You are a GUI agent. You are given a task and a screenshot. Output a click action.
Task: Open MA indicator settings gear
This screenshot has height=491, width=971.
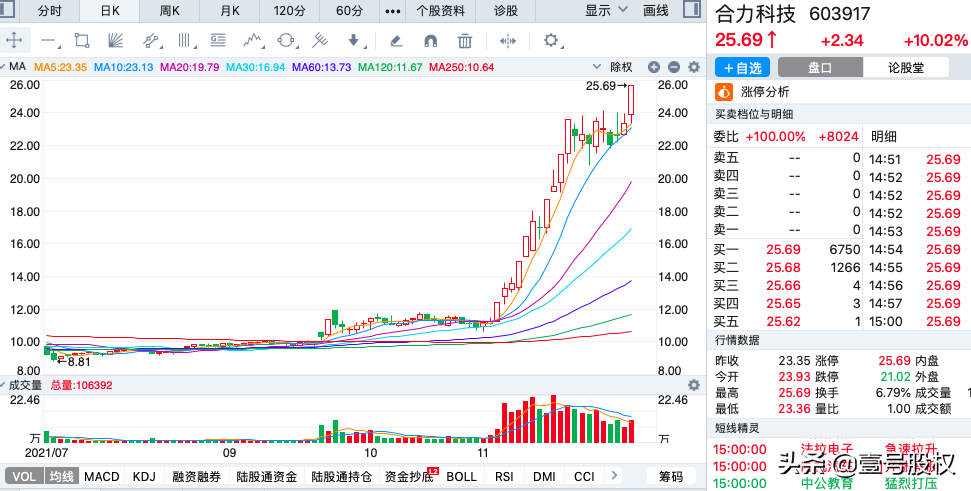coord(694,67)
